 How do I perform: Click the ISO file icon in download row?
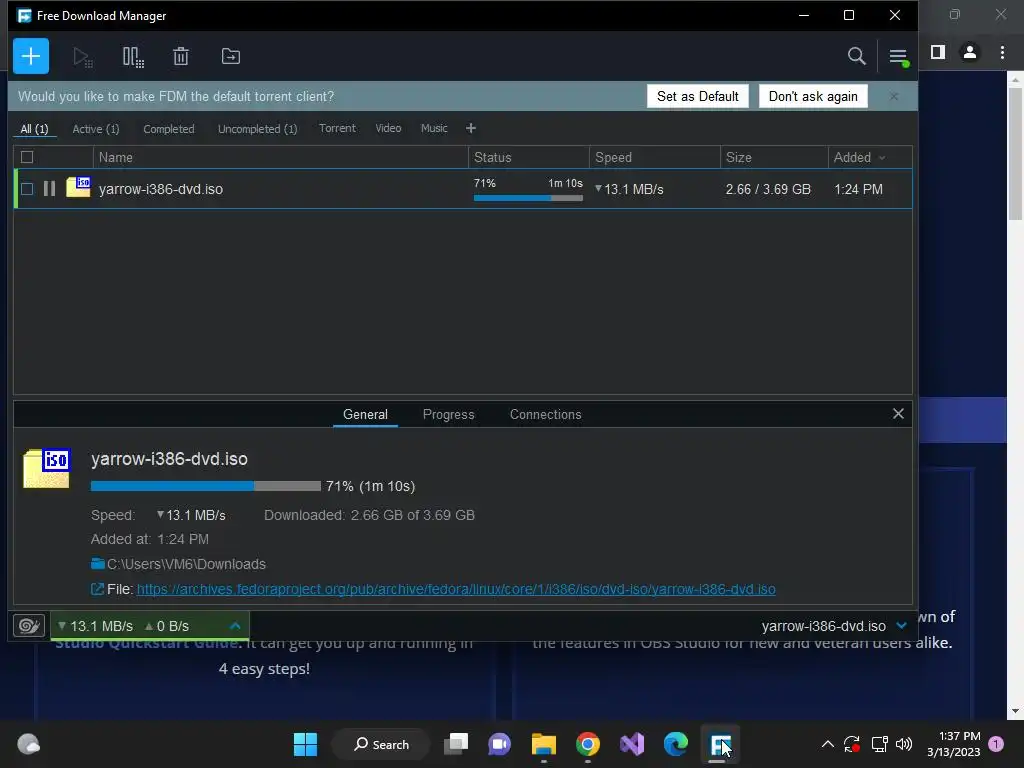(x=78, y=187)
